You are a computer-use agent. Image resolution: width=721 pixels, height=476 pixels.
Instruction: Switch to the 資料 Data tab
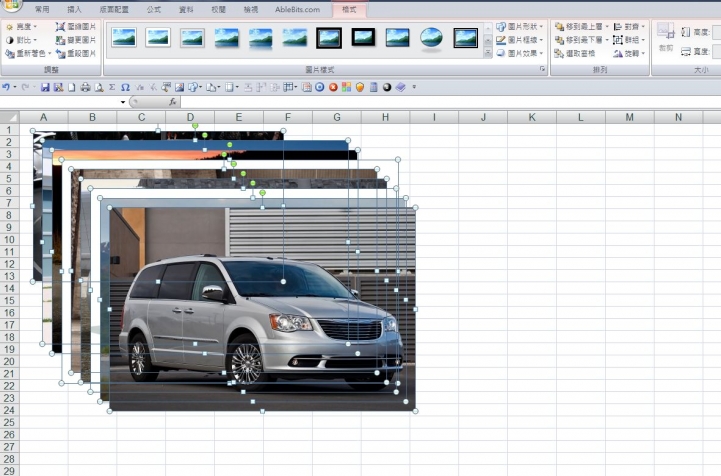(186, 9)
